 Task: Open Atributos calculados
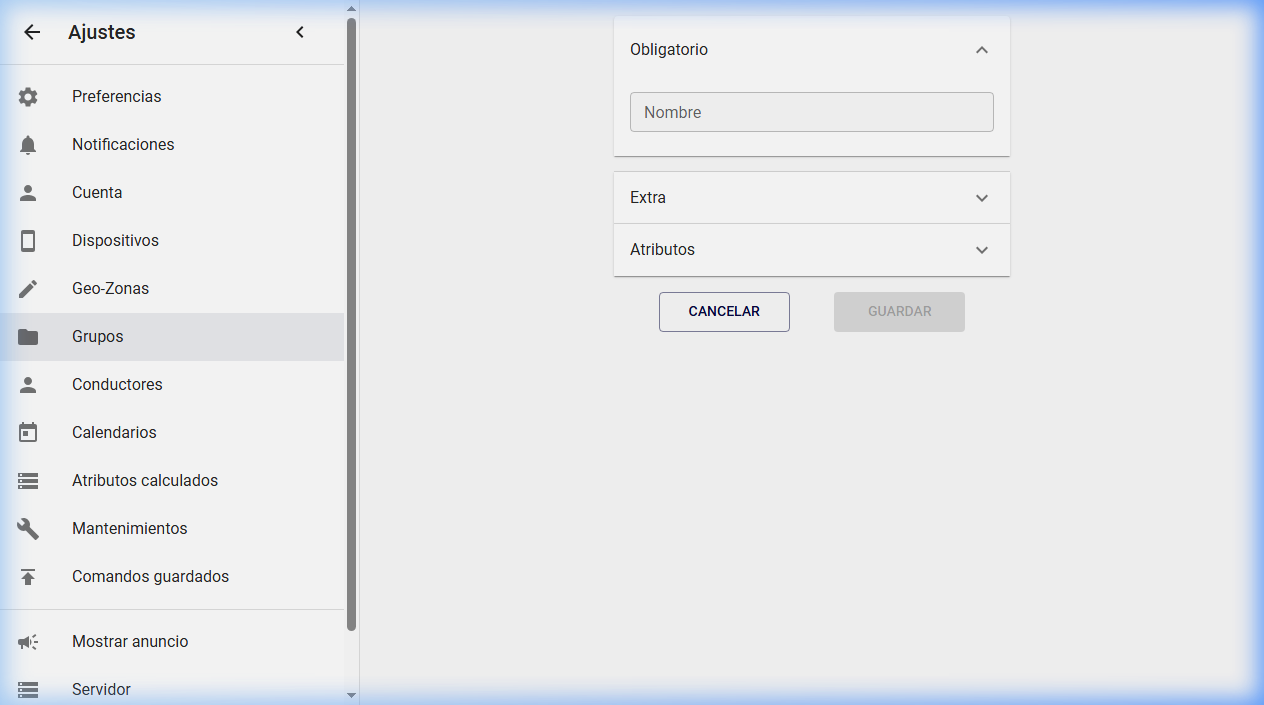point(172,481)
